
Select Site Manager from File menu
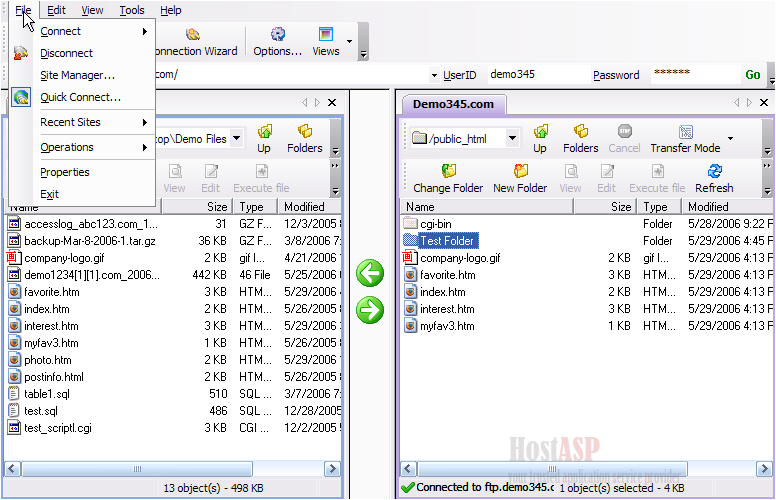pyautogui.click(x=77, y=75)
